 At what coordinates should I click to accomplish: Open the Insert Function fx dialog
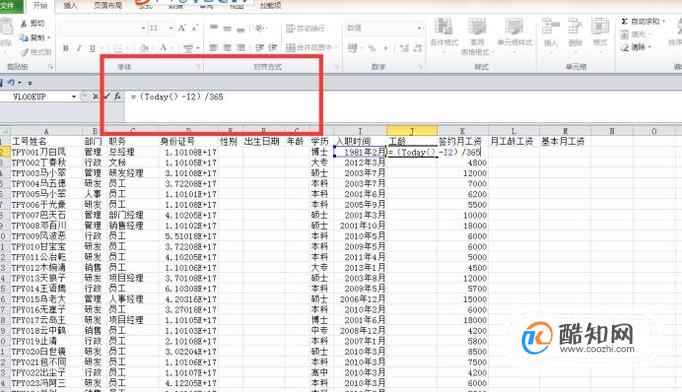(117, 97)
